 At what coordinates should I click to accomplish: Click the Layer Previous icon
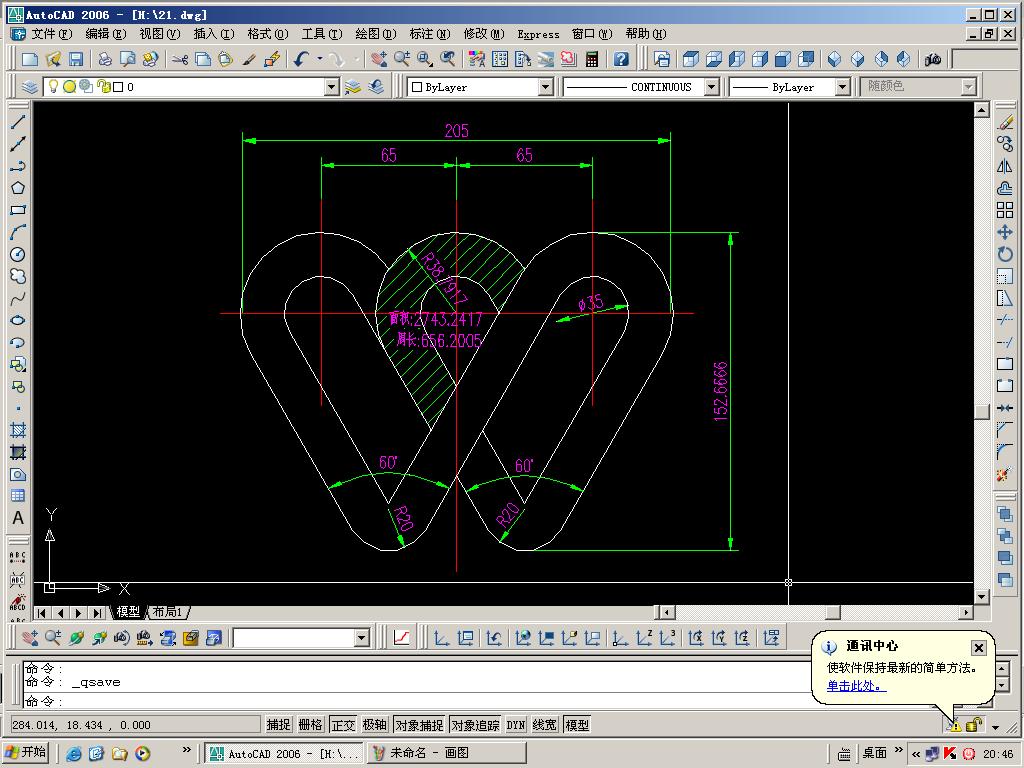(376, 87)
